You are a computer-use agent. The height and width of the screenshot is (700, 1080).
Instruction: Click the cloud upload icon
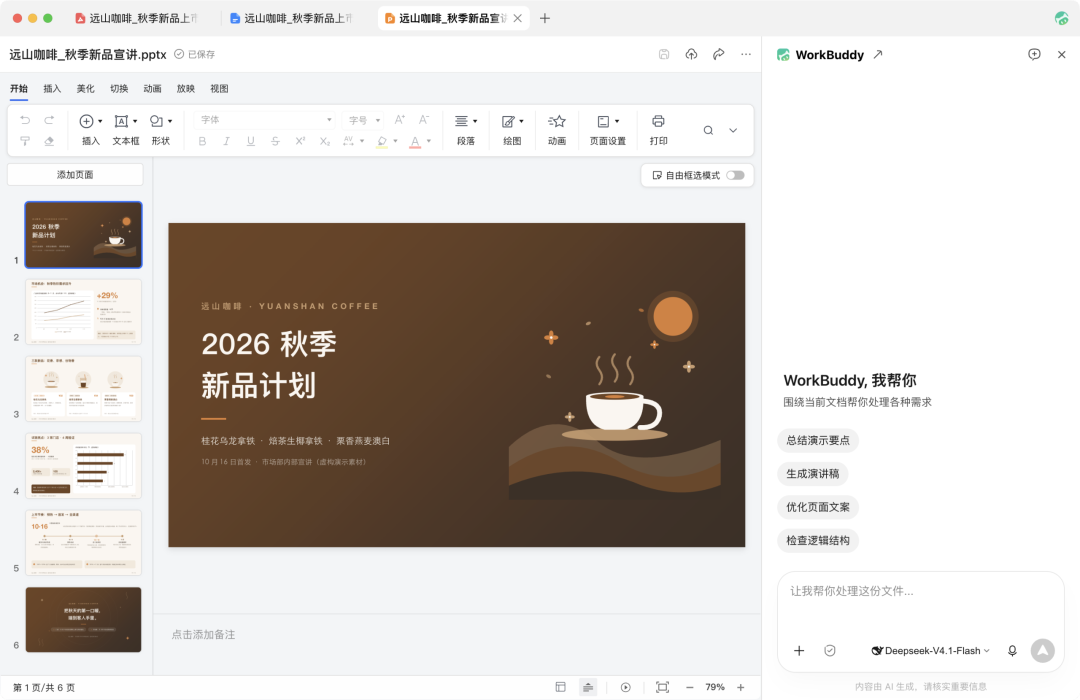pos(692,54)
